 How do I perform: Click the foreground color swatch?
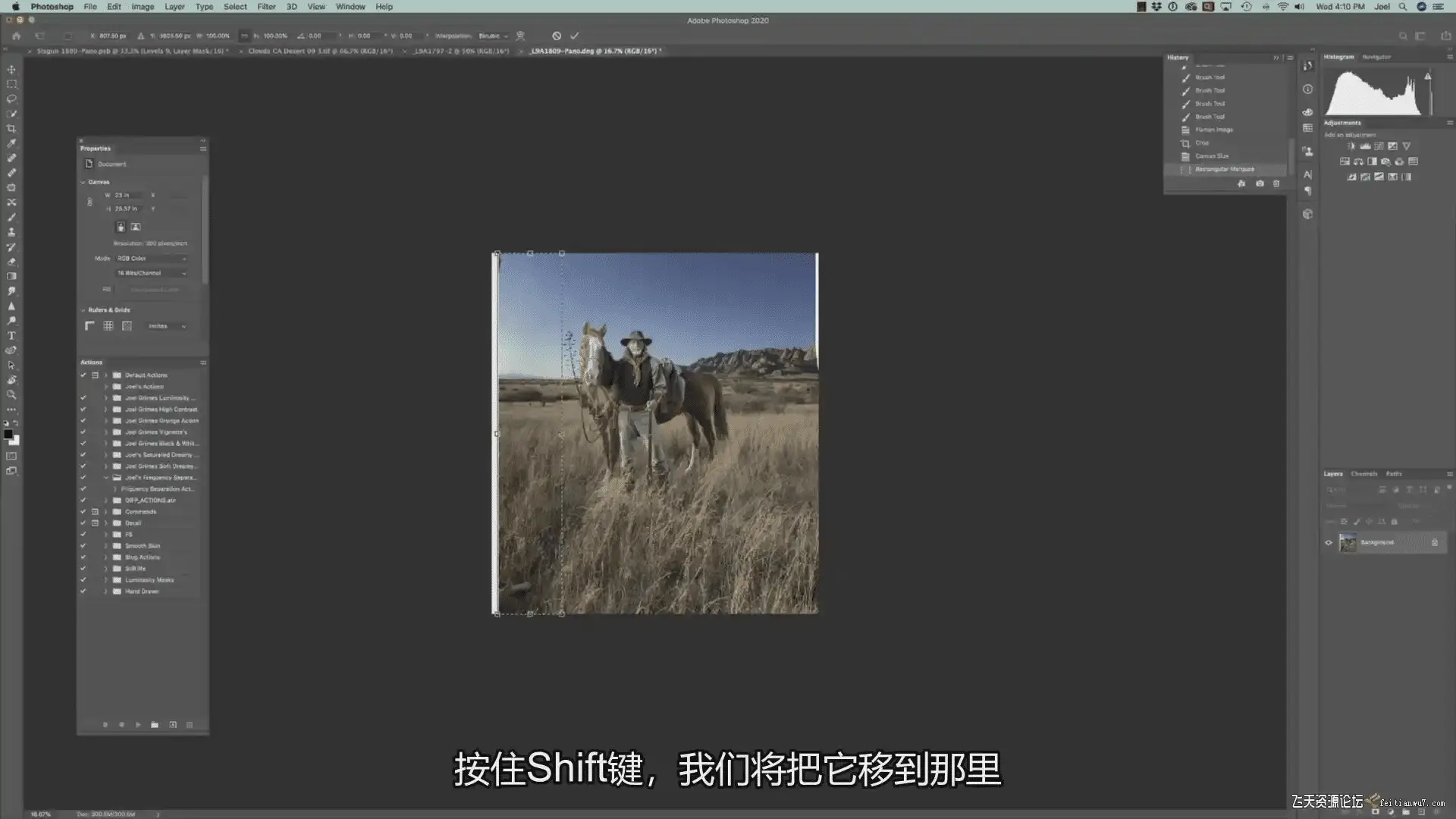pyautogui.click(x=8, y=435)
